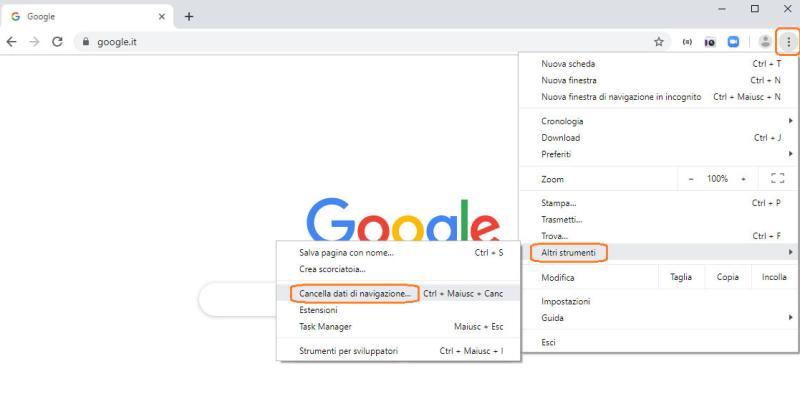The height and width of the screenshot is (420, 800).
Task: Open the Zoom extension icon
Action: (x=733, y=42)
